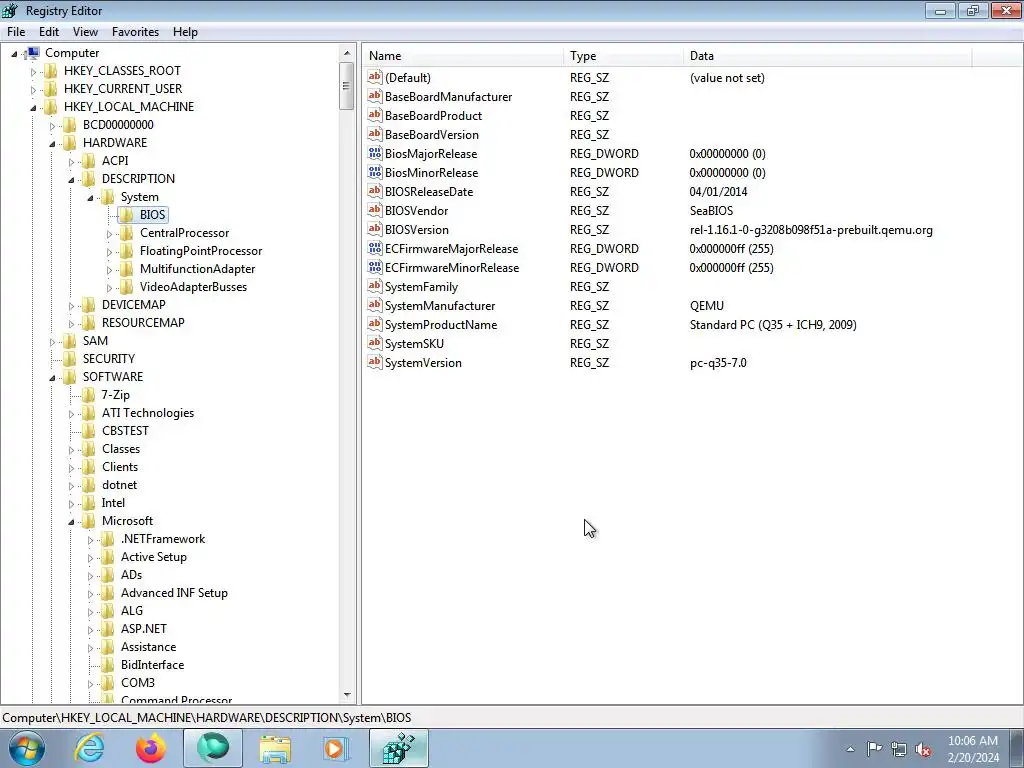Click the Computer icon at tree root

pos(33,53)
